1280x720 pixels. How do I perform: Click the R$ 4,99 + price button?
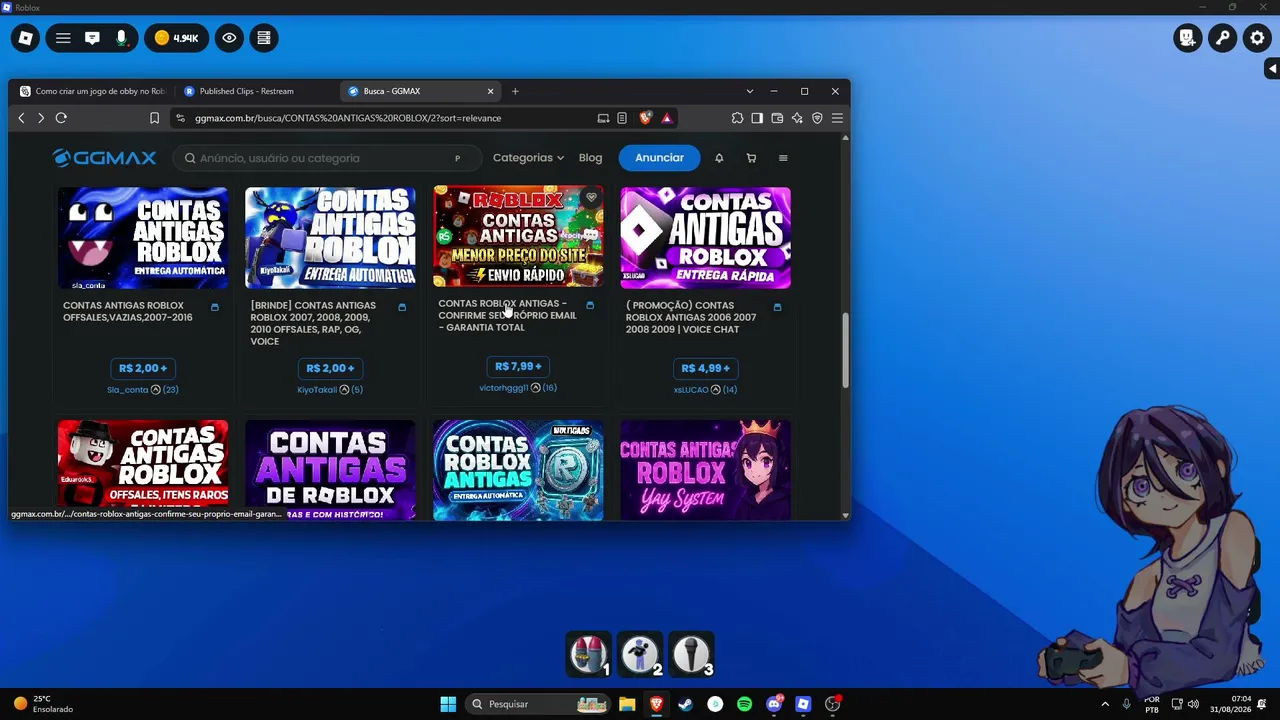pyautogui.click(x=705, y=368)
